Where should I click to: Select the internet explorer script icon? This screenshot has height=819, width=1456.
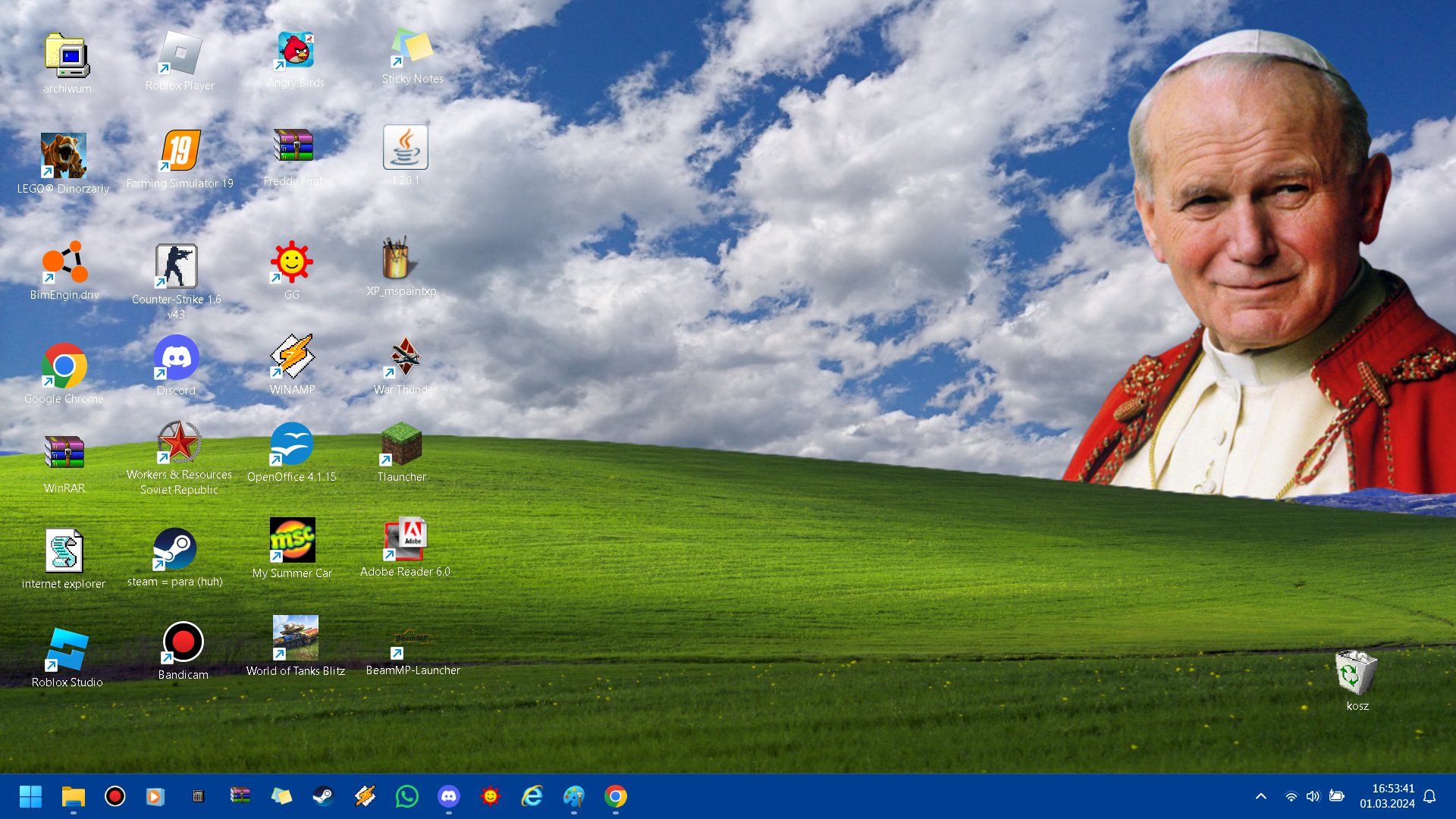[64, 551]
